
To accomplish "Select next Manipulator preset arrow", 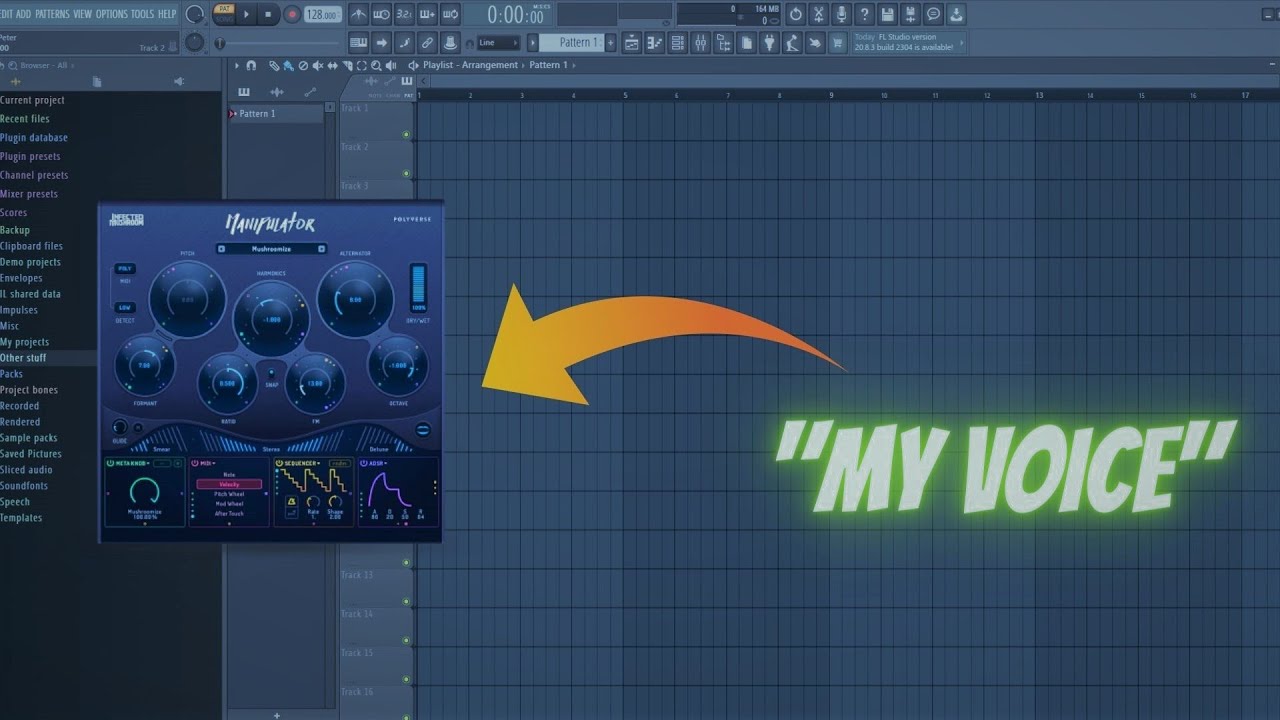I will coord(321,249).
